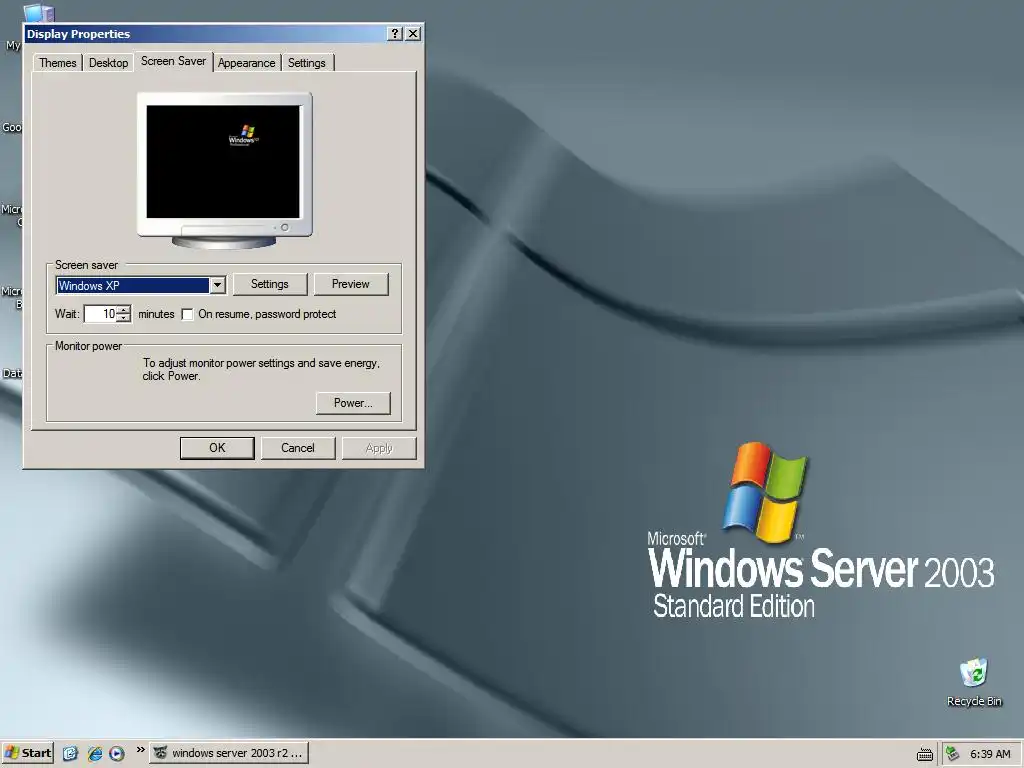
Task: Click the screen saver Settings button
Action: click(x=270, y=284)
